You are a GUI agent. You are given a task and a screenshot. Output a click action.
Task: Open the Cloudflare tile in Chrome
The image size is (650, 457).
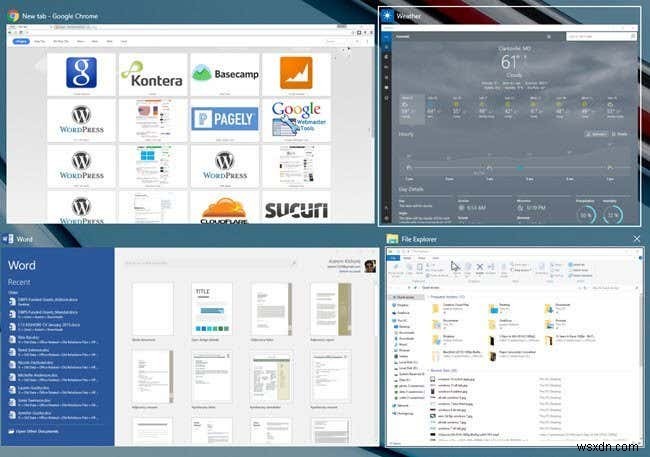(225, 208)
